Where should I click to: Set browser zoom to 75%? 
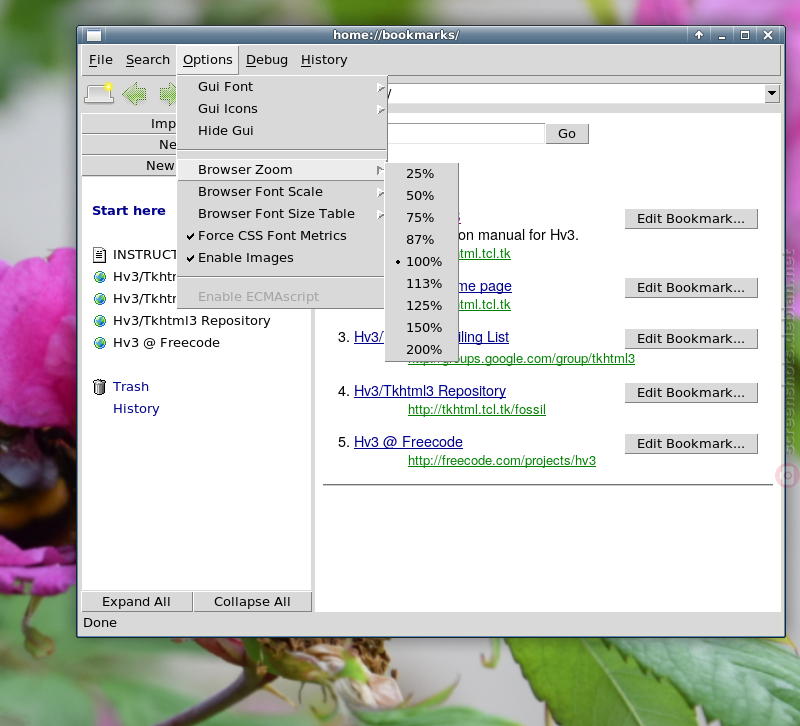pyautogui.click(x=421, y=218)
